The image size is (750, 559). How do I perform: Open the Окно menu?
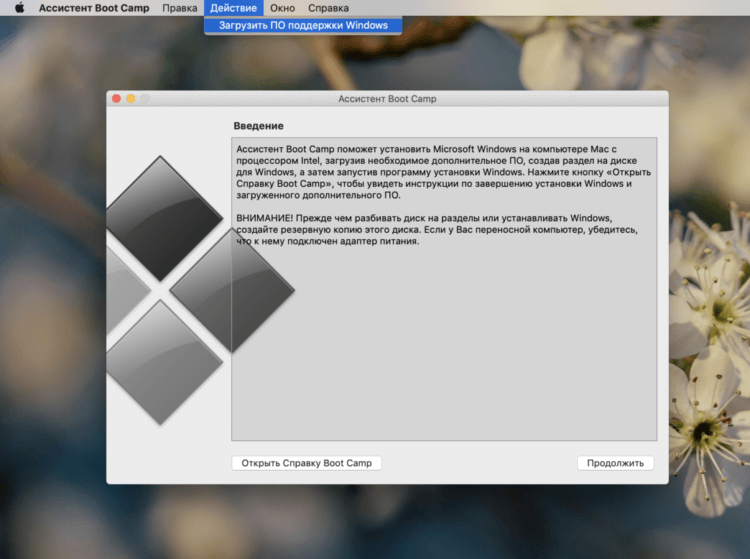click(282, 8)
